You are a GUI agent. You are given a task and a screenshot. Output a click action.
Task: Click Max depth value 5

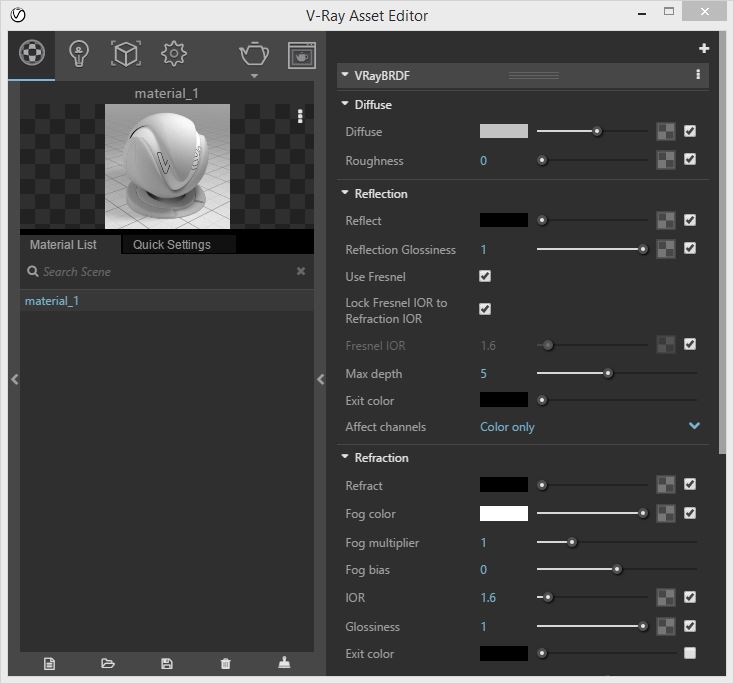484,374
